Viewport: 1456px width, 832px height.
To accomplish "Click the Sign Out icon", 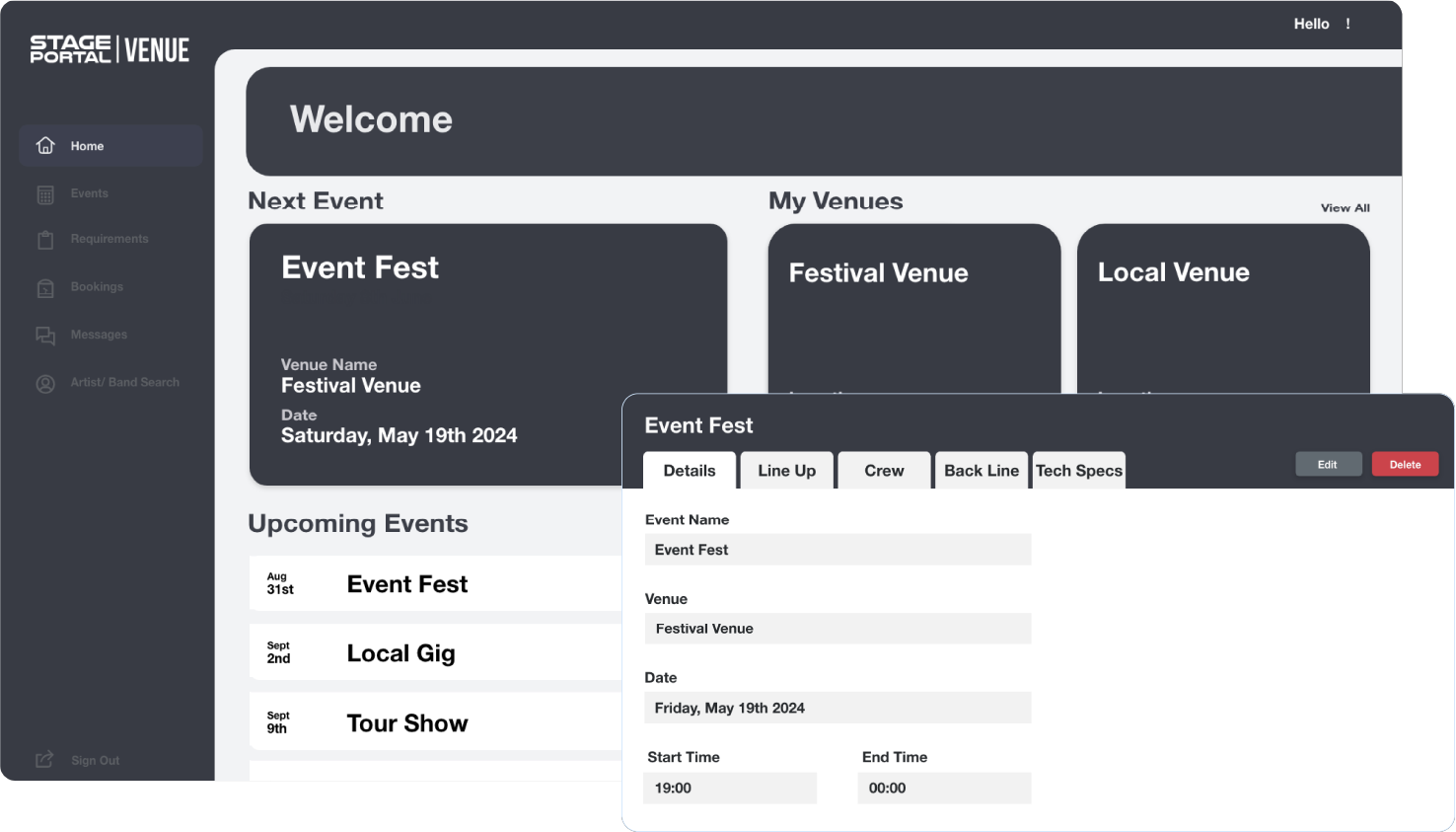I will pos(44,760).
